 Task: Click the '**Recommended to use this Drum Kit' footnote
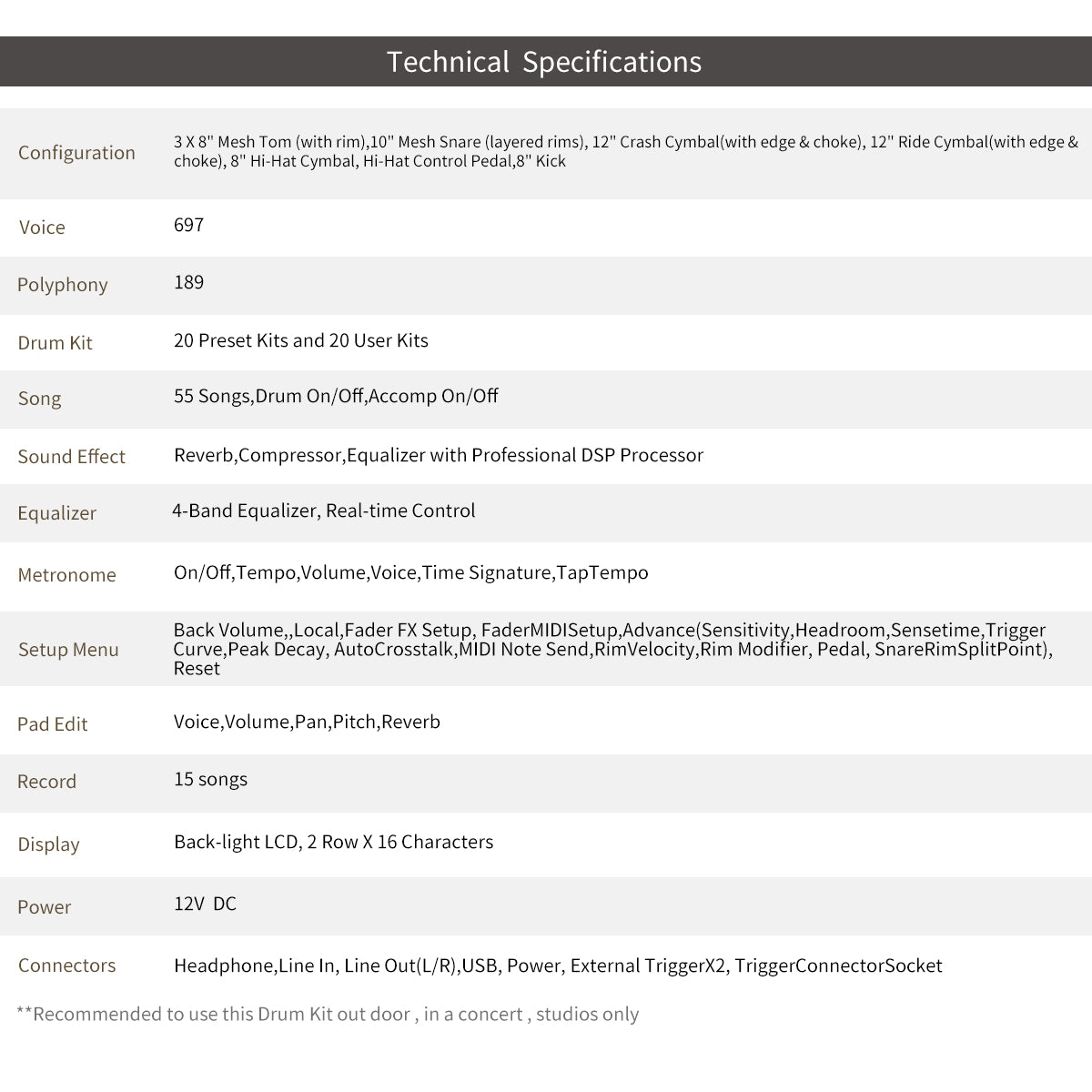point(328,1014)
